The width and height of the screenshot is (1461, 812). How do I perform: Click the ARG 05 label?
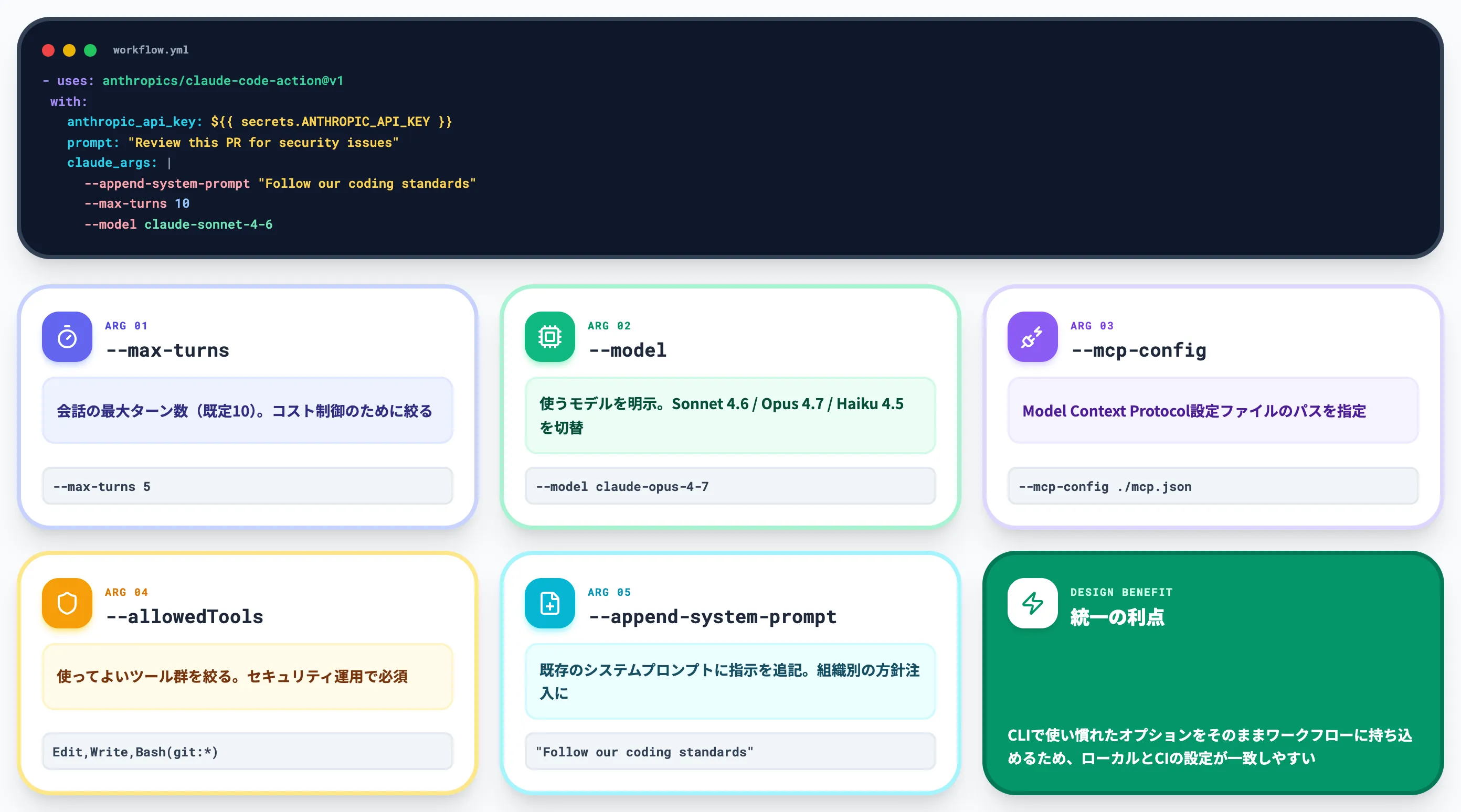tap(609, 593)
